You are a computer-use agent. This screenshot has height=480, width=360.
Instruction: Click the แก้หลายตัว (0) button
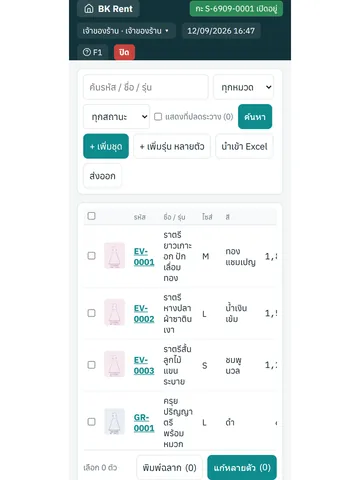(x=242, y=467)
